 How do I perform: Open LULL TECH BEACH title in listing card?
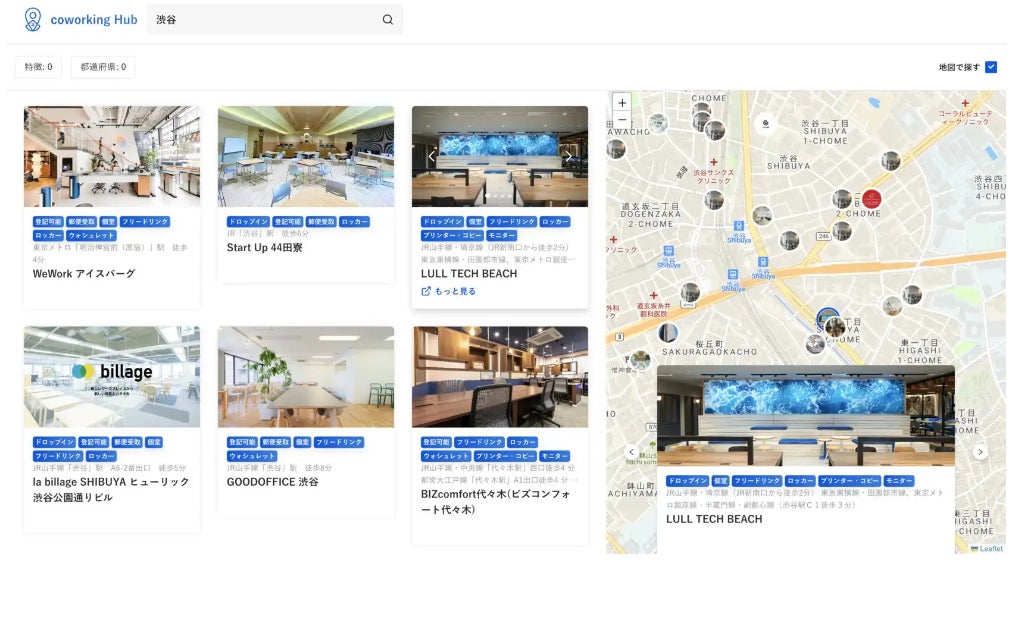point(469,274)
